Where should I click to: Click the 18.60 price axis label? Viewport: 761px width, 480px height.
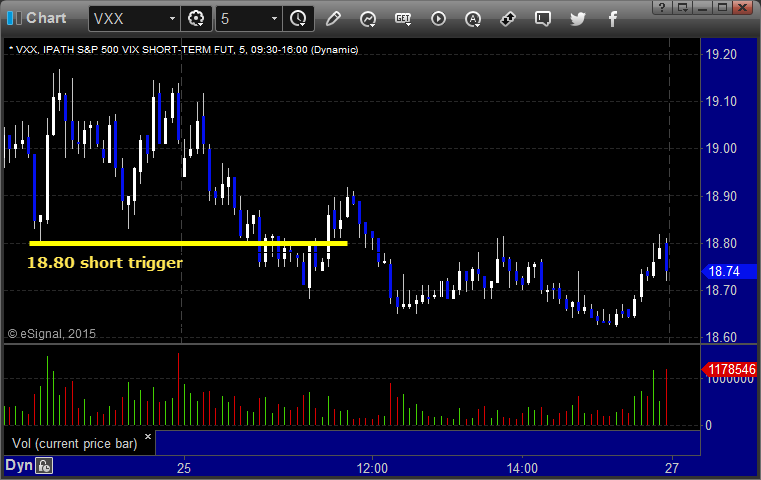721,337
